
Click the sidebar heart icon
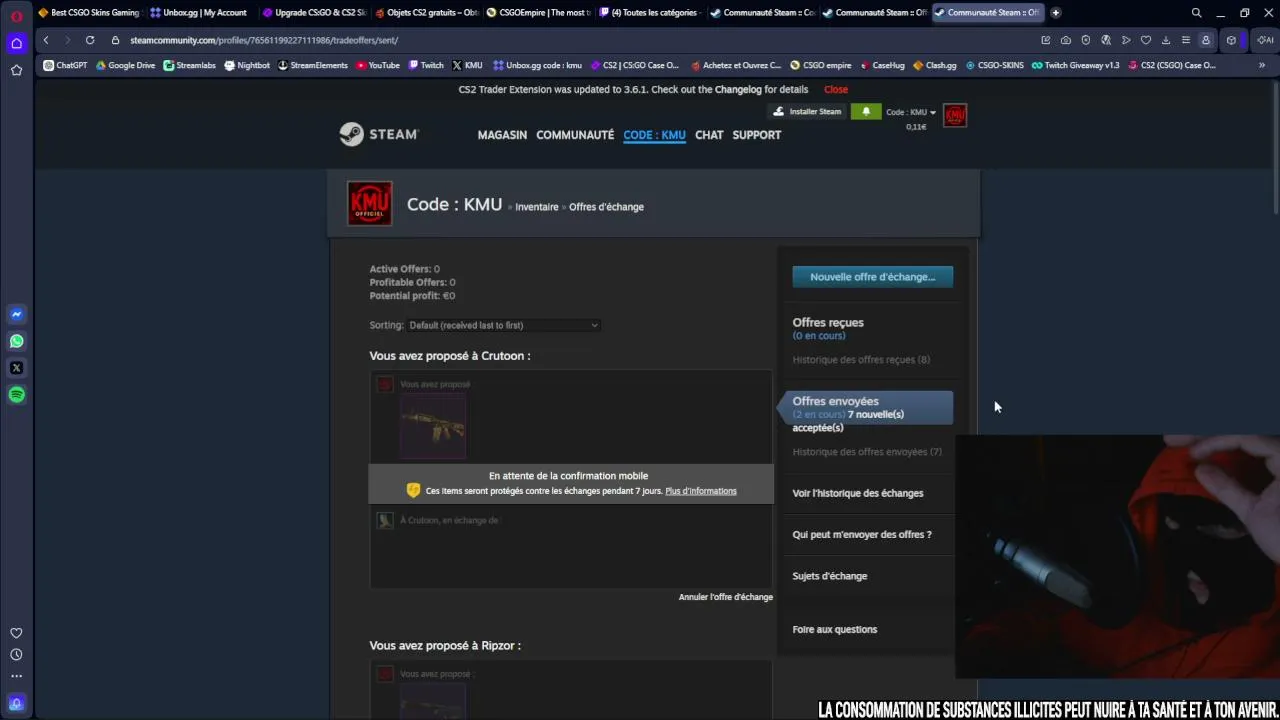point(16,633)
